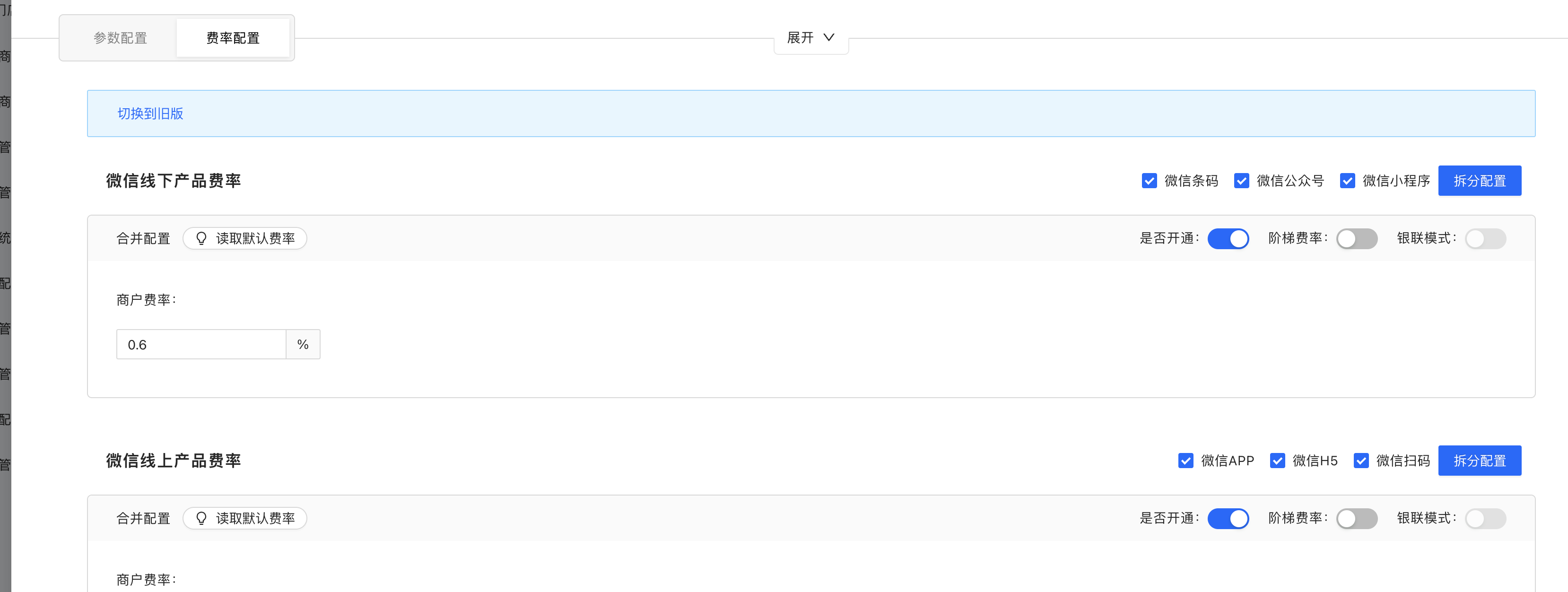Uncheck the 微信扫码 checkbox
Screen dimensions: 1568x592
pyautogui.click(x=1360, y=461)
